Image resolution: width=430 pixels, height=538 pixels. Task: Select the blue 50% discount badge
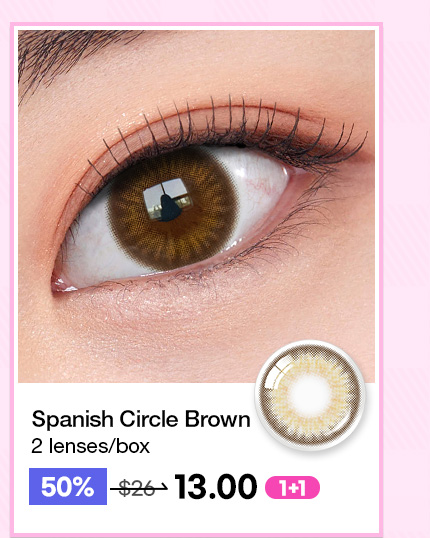pyautogui.click(x=68, y=487)
